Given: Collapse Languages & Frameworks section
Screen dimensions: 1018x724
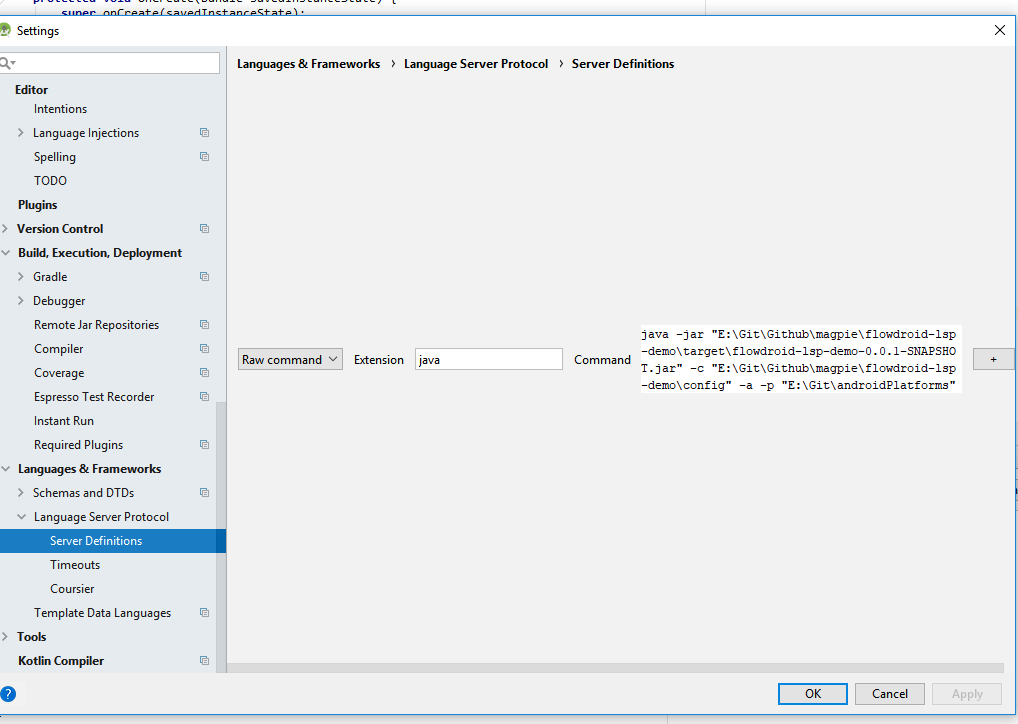Looking at the screenshot, I should pos(5,469).
